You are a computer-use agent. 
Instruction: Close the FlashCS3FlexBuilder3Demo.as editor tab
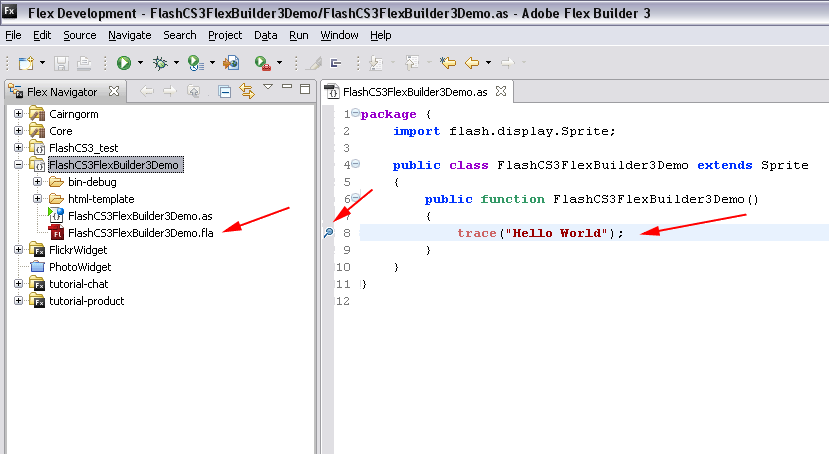point(501,91)
